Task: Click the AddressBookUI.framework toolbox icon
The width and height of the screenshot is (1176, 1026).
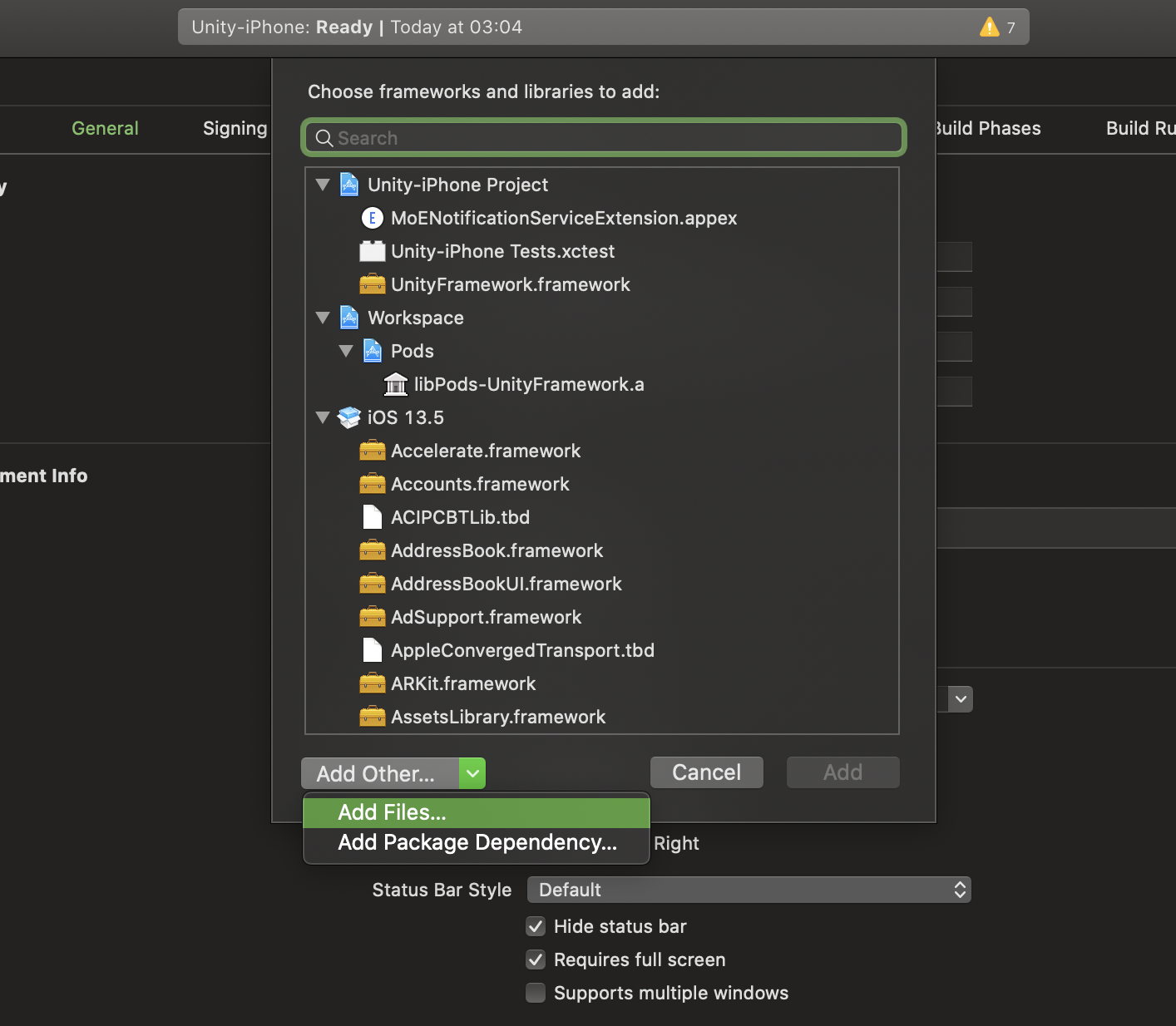Action: 373,584
